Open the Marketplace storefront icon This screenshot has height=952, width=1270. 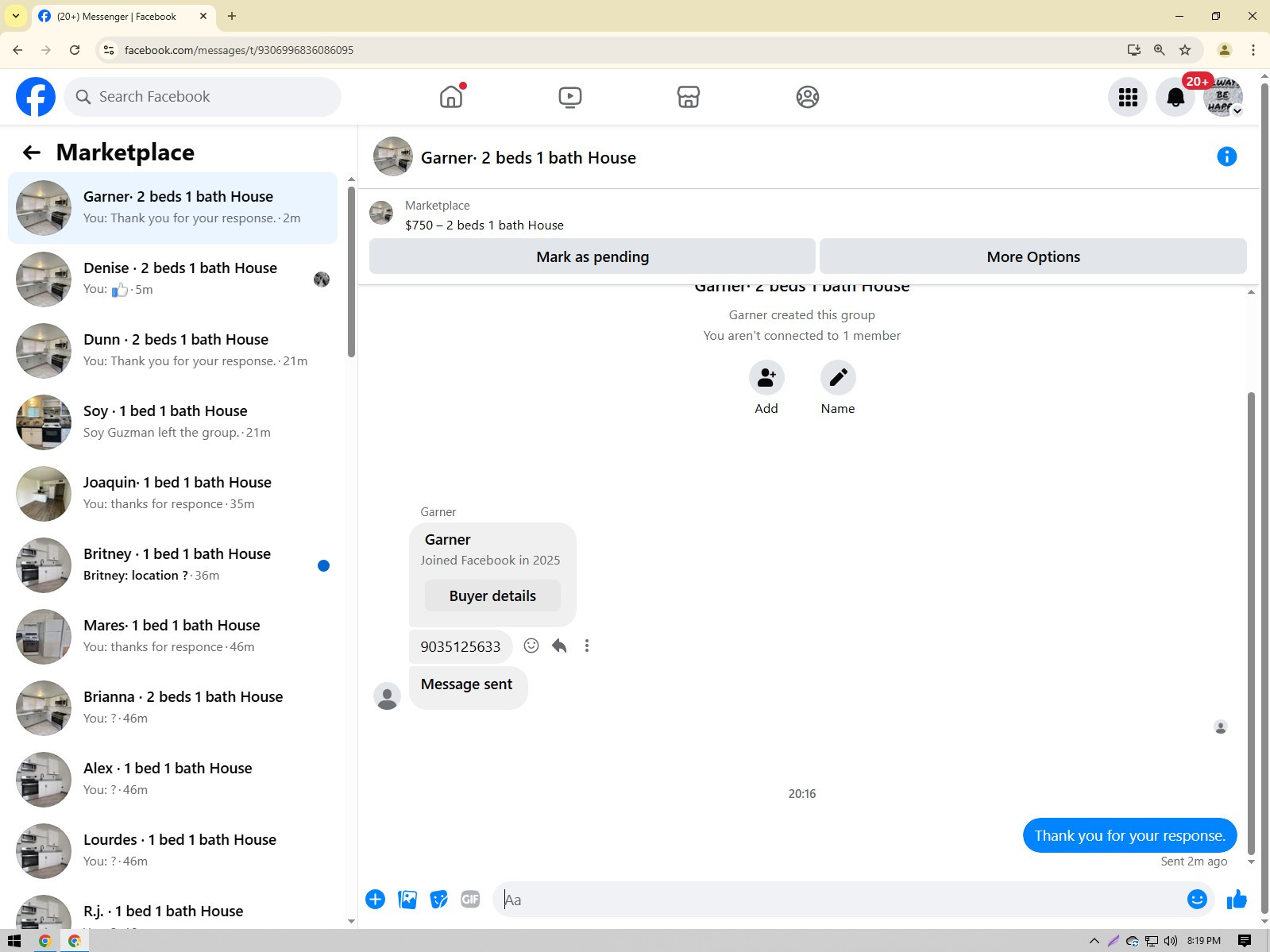(689, 97)
